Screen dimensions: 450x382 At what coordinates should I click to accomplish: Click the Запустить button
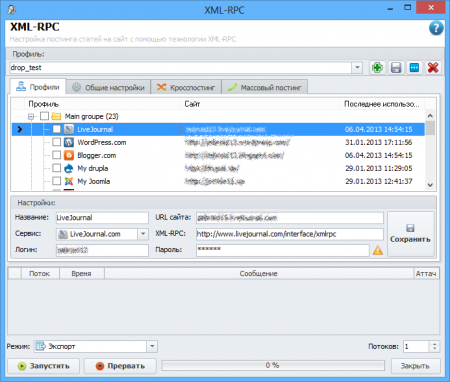click(44, 366)
